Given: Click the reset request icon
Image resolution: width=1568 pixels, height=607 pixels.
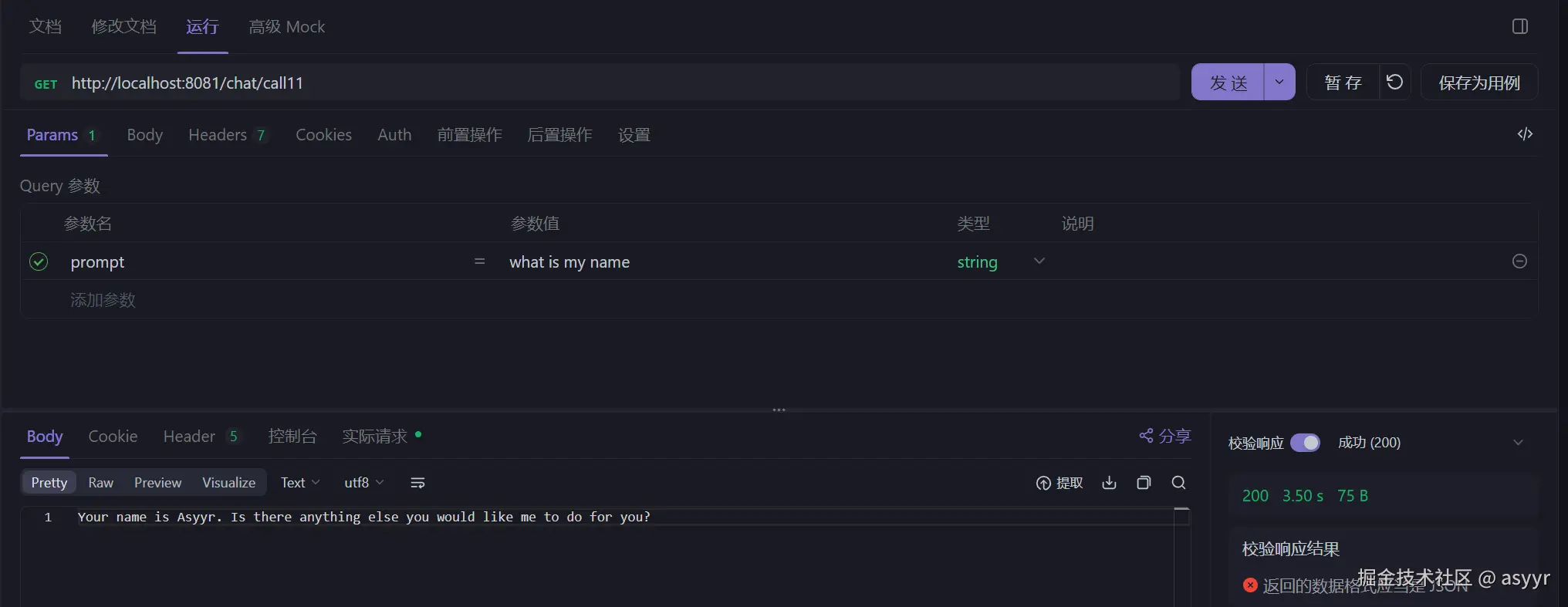Looking at the screenshot, I should (x=1394, y=82).
